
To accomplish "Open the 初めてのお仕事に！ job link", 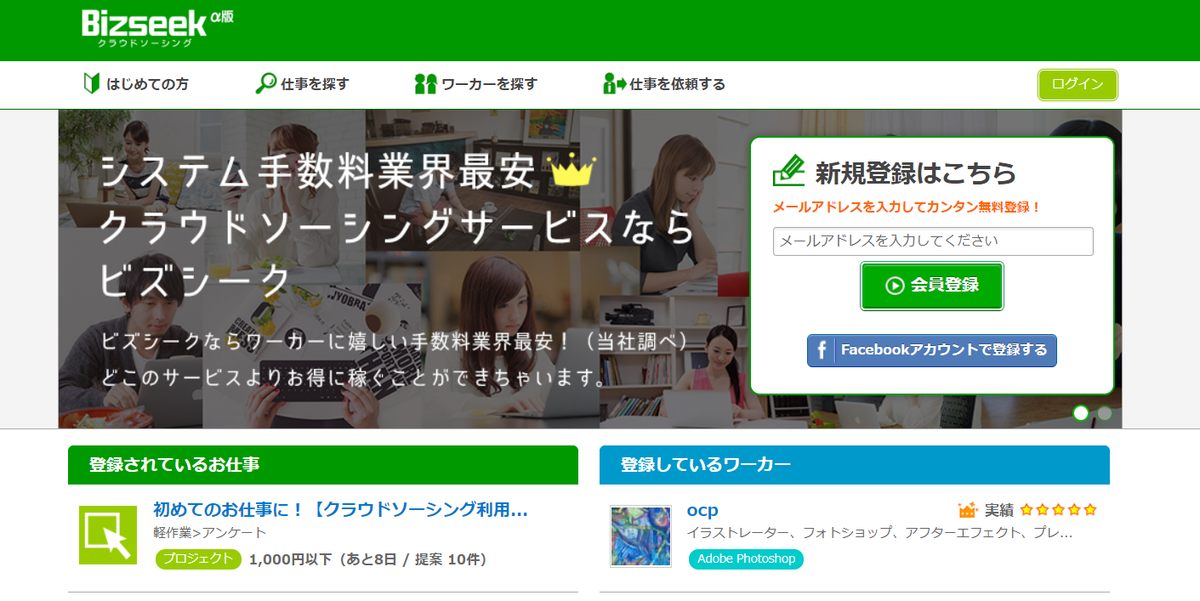I will [340, 510].
